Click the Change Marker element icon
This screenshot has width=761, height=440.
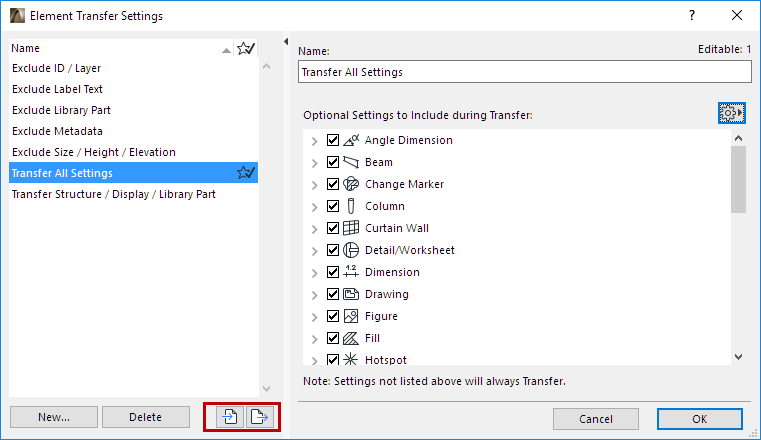351,184
